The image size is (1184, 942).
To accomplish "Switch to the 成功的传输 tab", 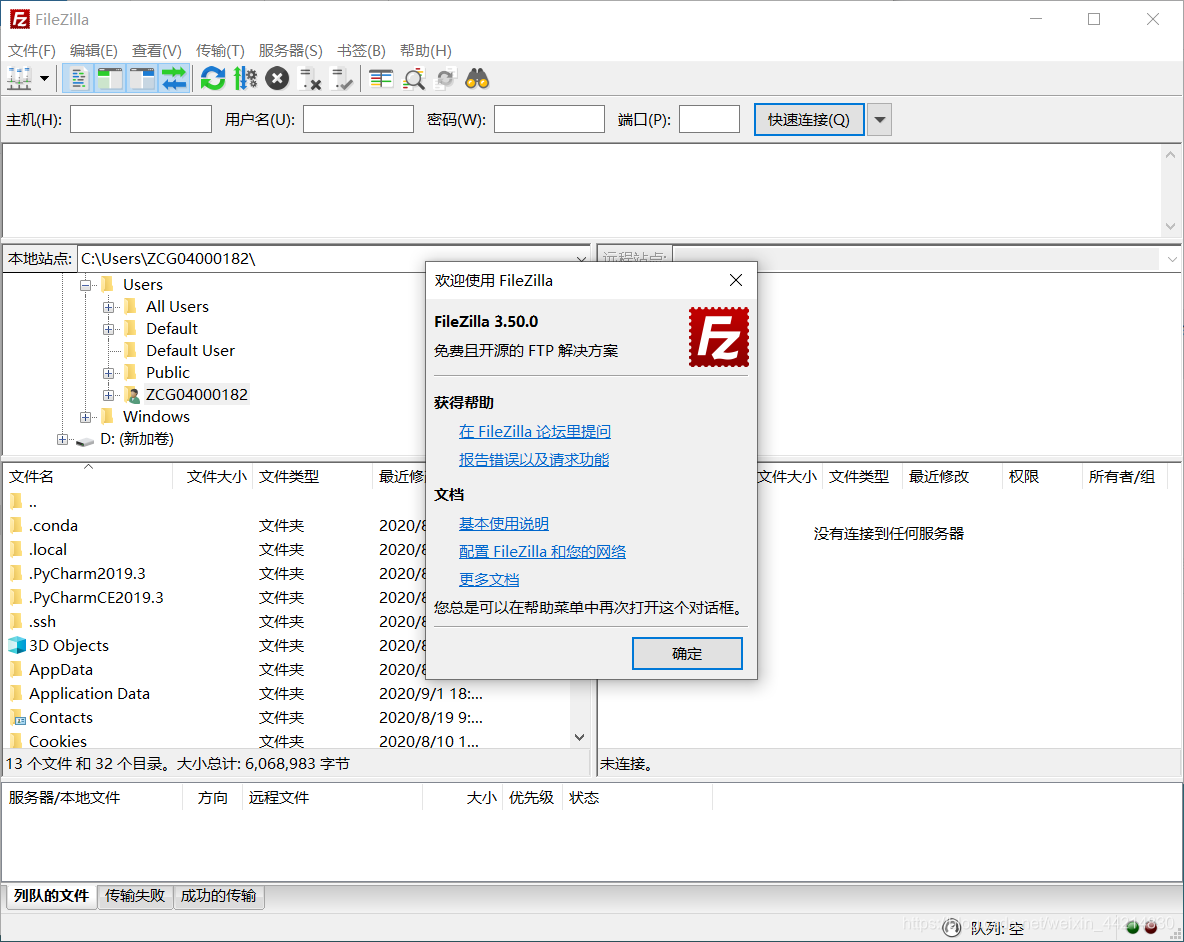I will coord(218,896).
